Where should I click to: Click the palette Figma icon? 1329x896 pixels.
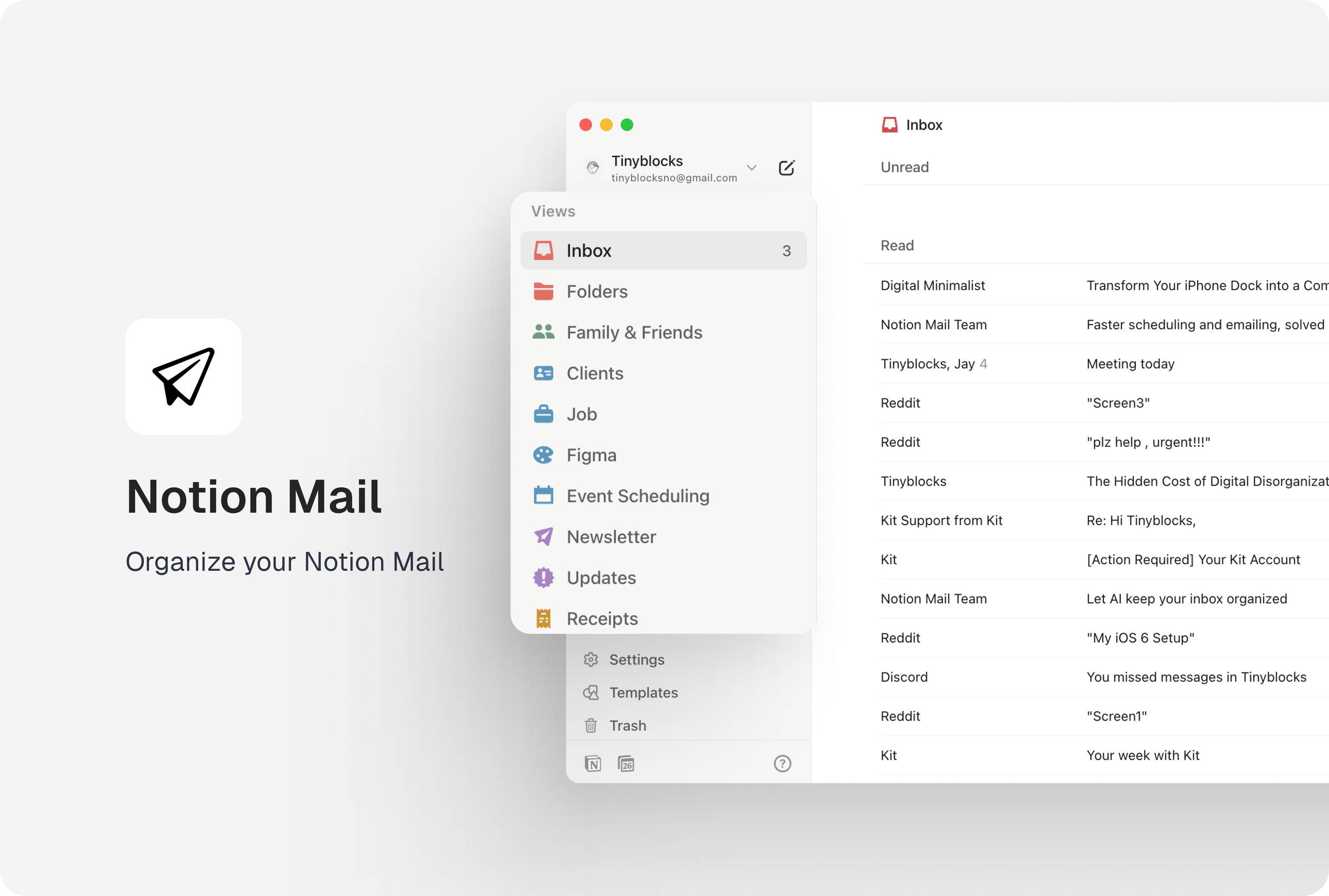tap(543, 455)
